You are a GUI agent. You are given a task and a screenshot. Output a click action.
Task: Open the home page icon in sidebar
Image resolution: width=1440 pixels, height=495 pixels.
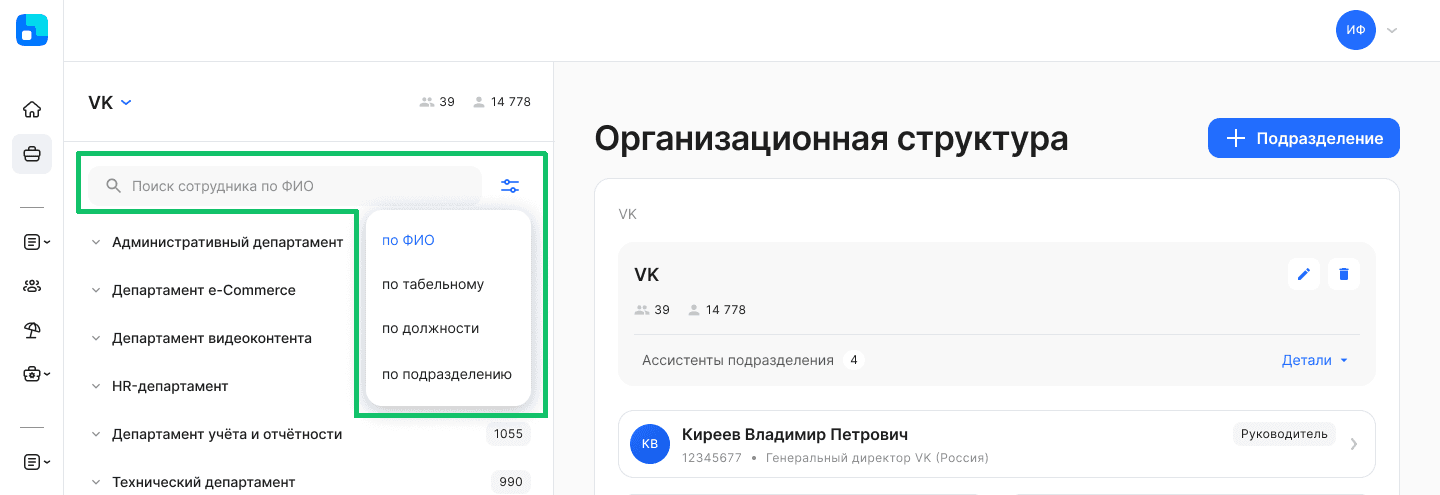tap(32, 109)
